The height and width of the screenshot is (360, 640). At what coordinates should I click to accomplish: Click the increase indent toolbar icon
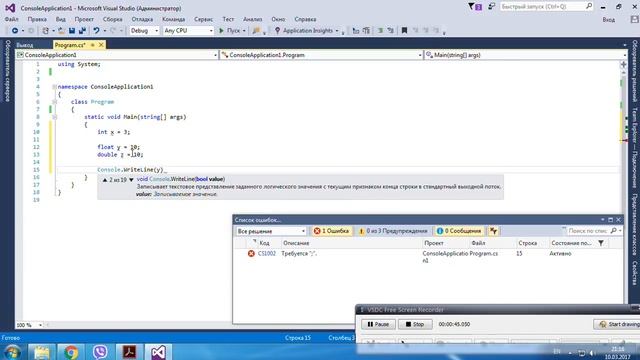click(x=366, y=31)
